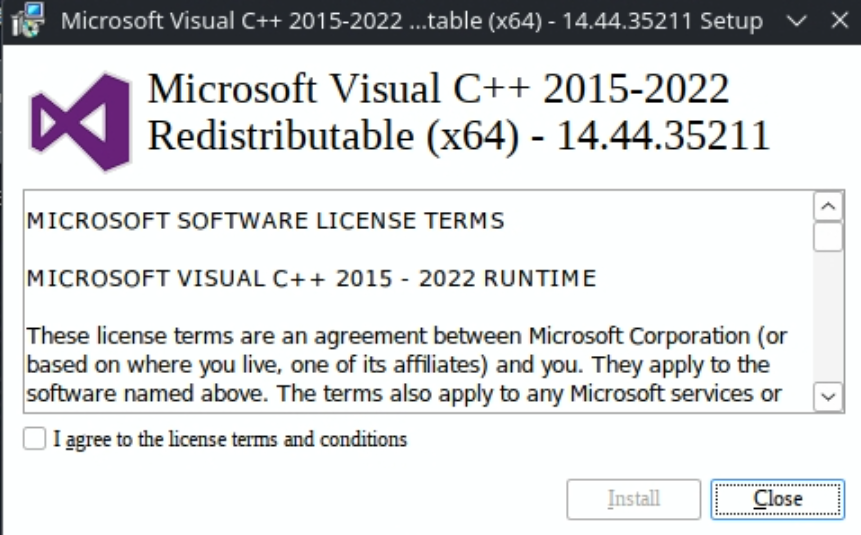Click the license scrollbar up arrow
Screen dimensions: 861x535
(828, 207)
